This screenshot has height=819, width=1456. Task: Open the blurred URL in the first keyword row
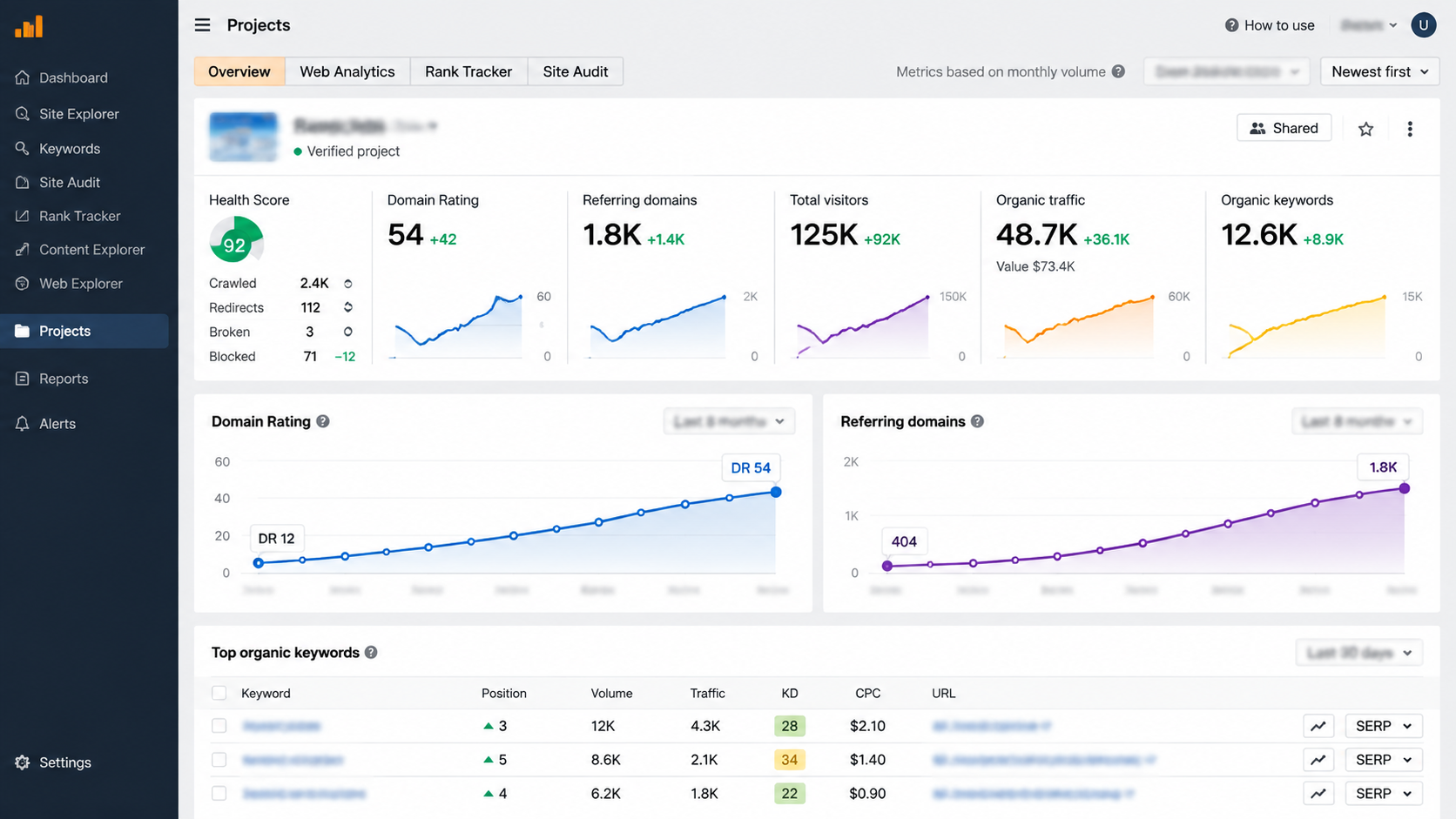(x=991, y=726)
